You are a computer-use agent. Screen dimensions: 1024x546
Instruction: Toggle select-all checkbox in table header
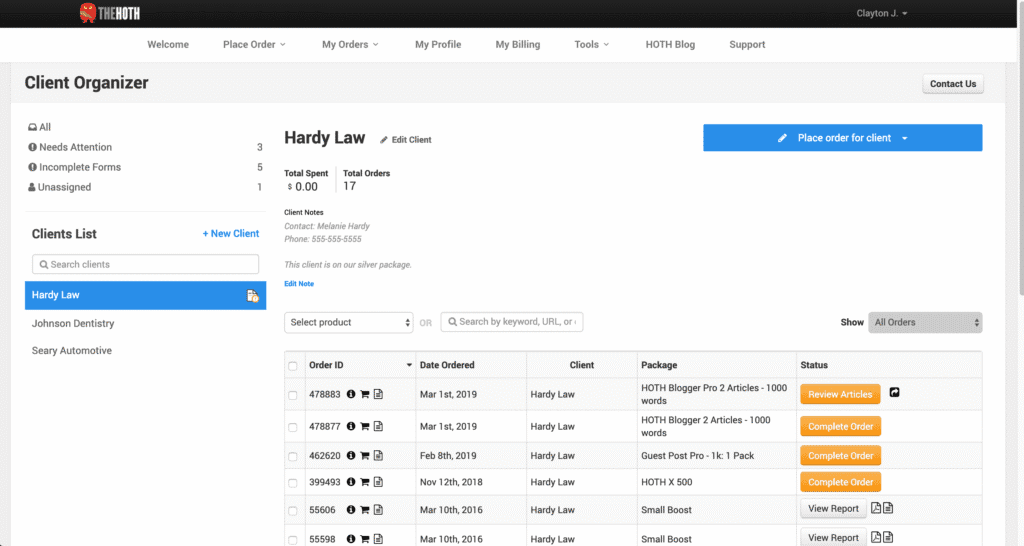293,366
